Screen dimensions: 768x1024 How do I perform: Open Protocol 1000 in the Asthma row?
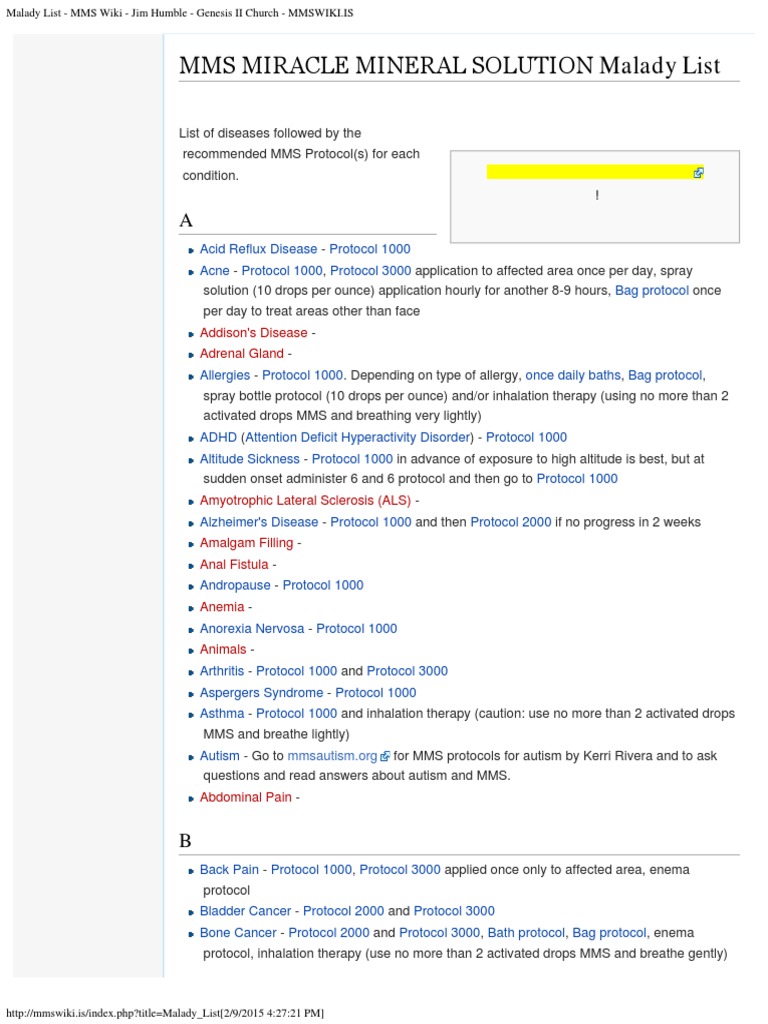pyautogui.click(x=296, y=713)
